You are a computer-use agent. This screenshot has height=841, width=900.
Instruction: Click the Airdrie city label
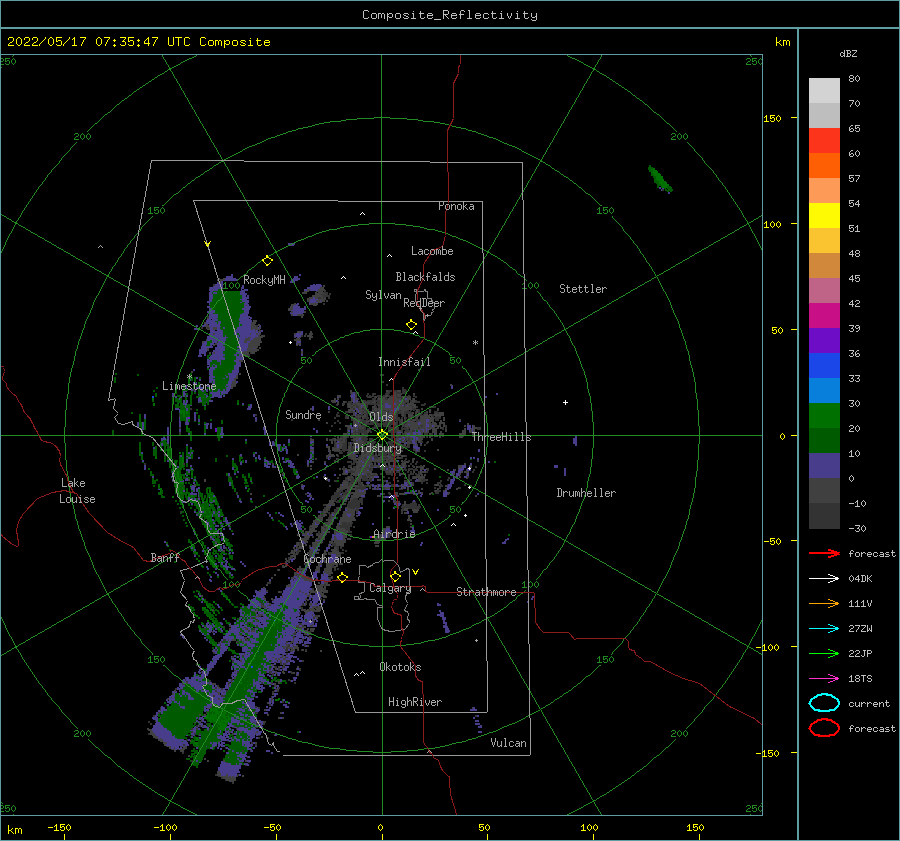[394, 534]
